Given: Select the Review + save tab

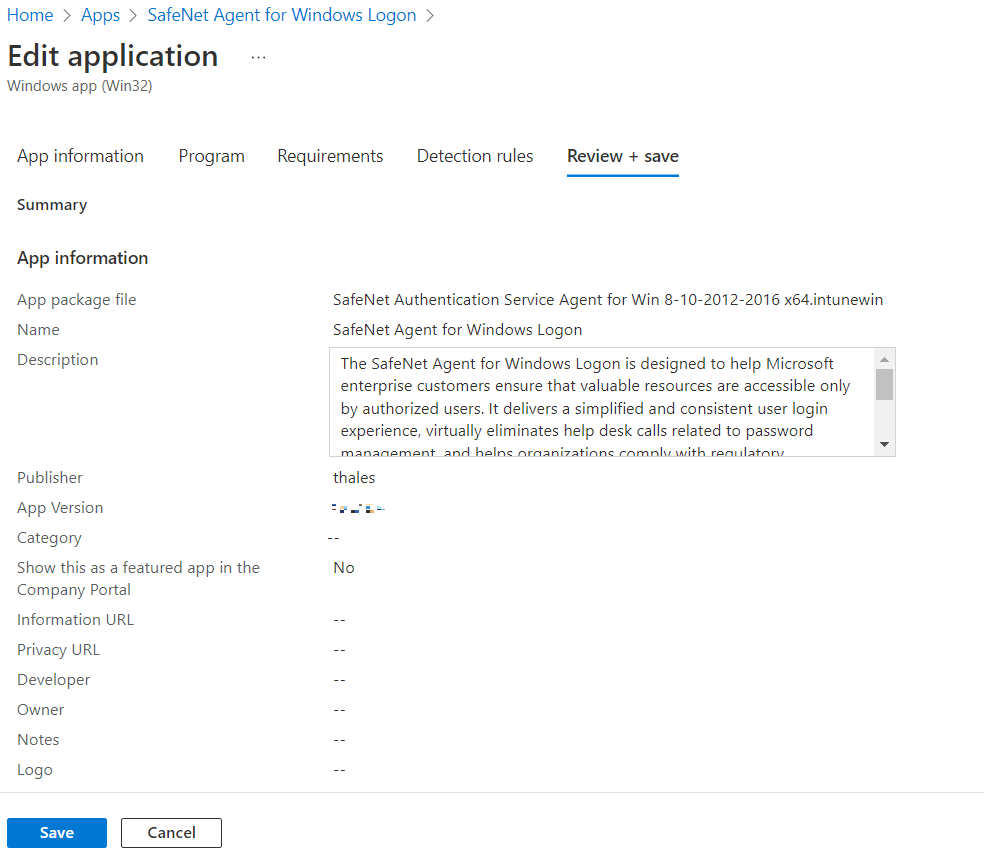Looking at the screenshot, I should point(623,156).
